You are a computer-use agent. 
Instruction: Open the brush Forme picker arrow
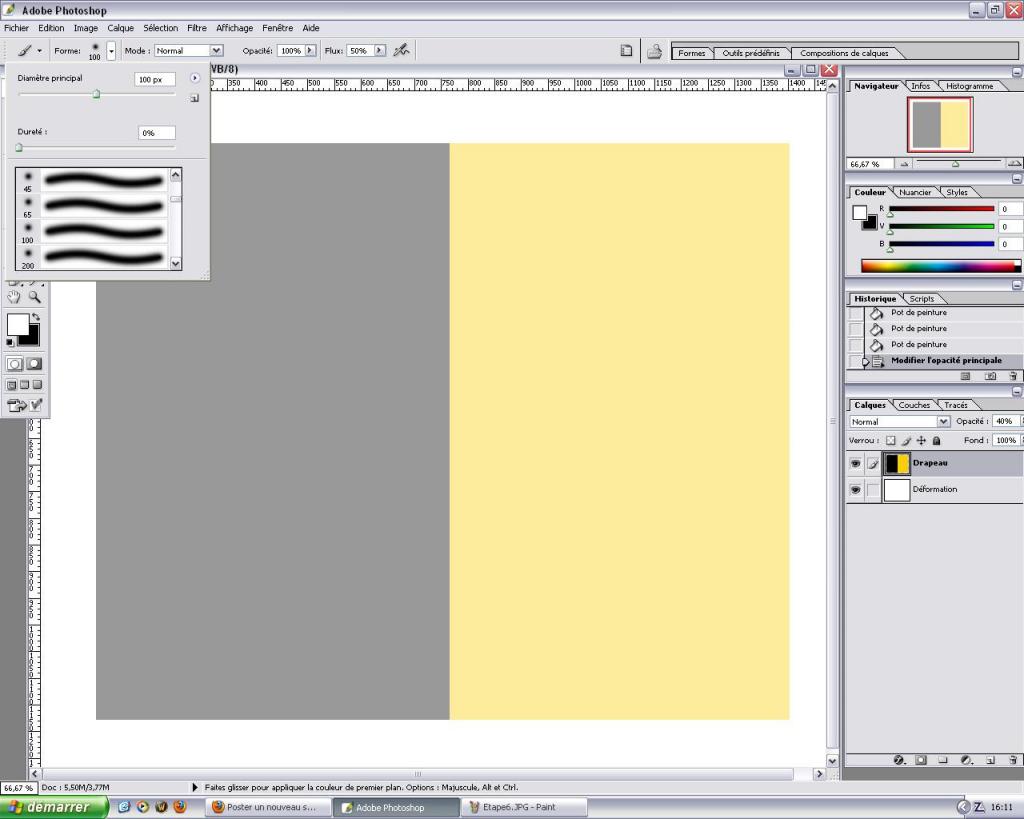pyautogui.click(x=111, y=50)
